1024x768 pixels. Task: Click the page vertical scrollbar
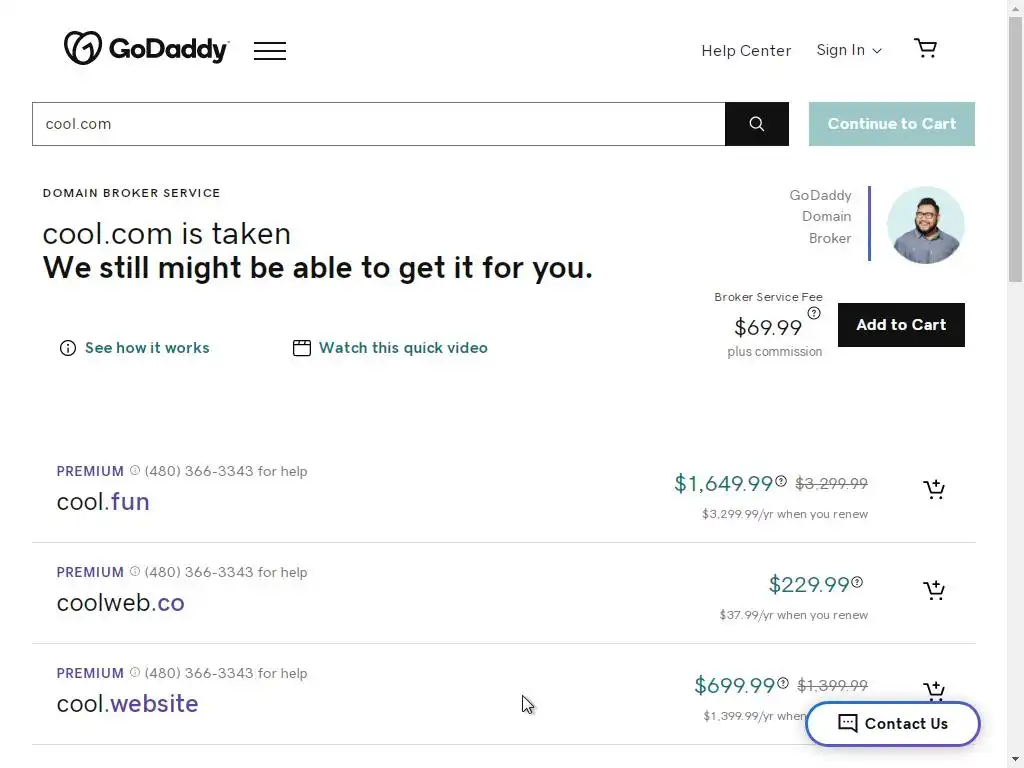[1015, 150]
